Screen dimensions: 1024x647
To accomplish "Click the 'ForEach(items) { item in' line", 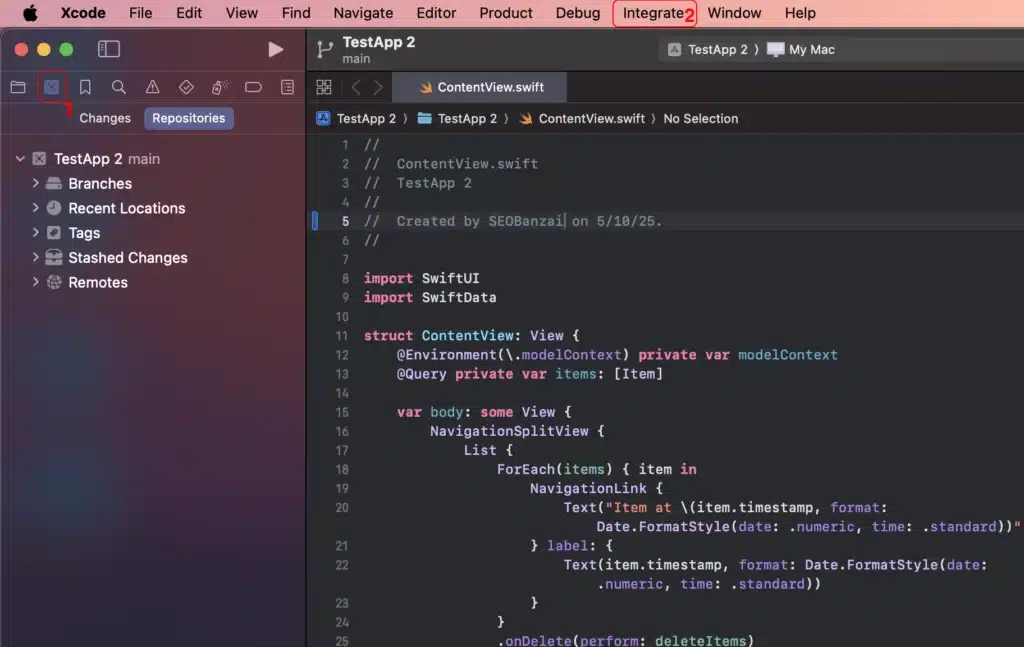I will point(596,469).
